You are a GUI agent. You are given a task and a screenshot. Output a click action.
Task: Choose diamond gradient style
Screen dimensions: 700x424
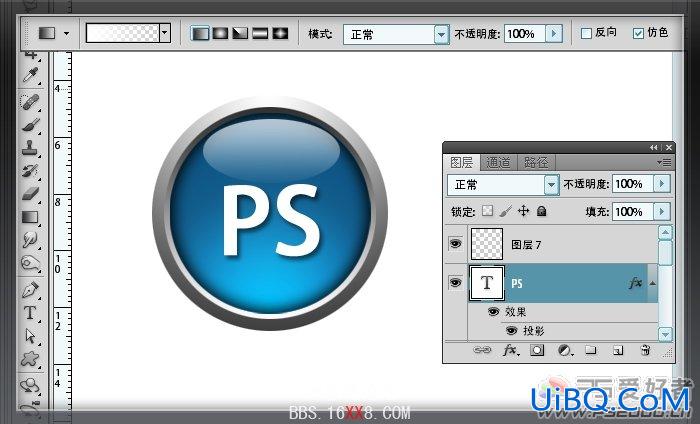tap(280, 33)
